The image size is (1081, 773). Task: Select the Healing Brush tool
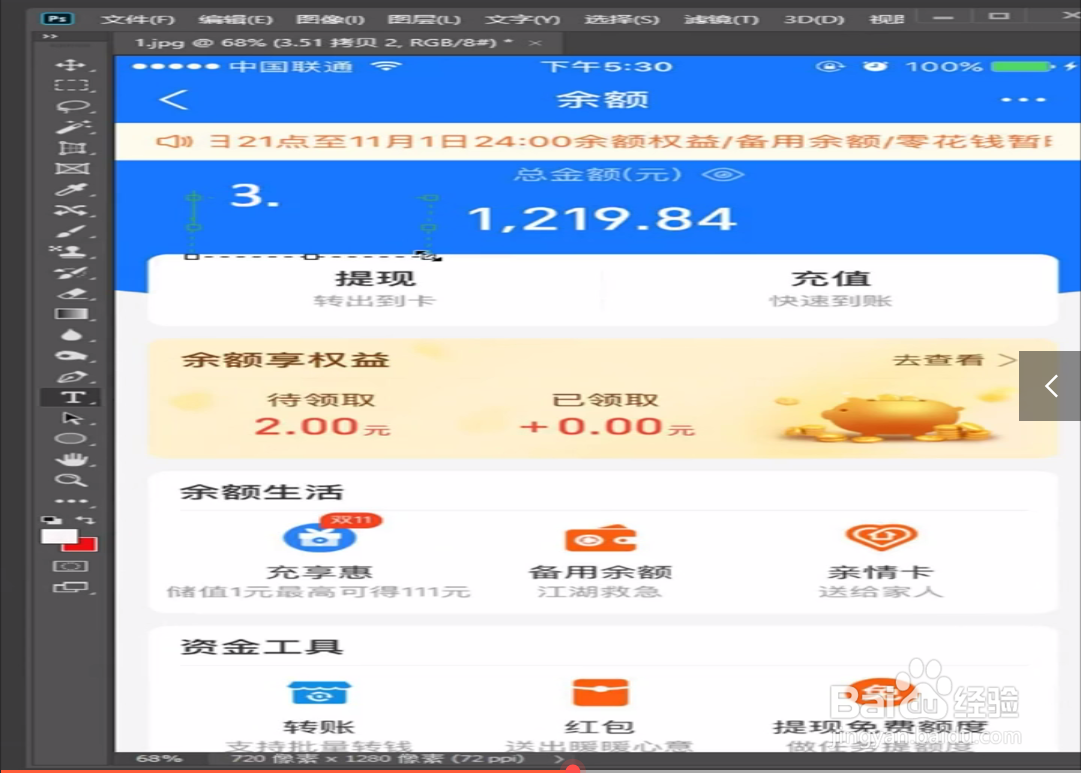71,210
